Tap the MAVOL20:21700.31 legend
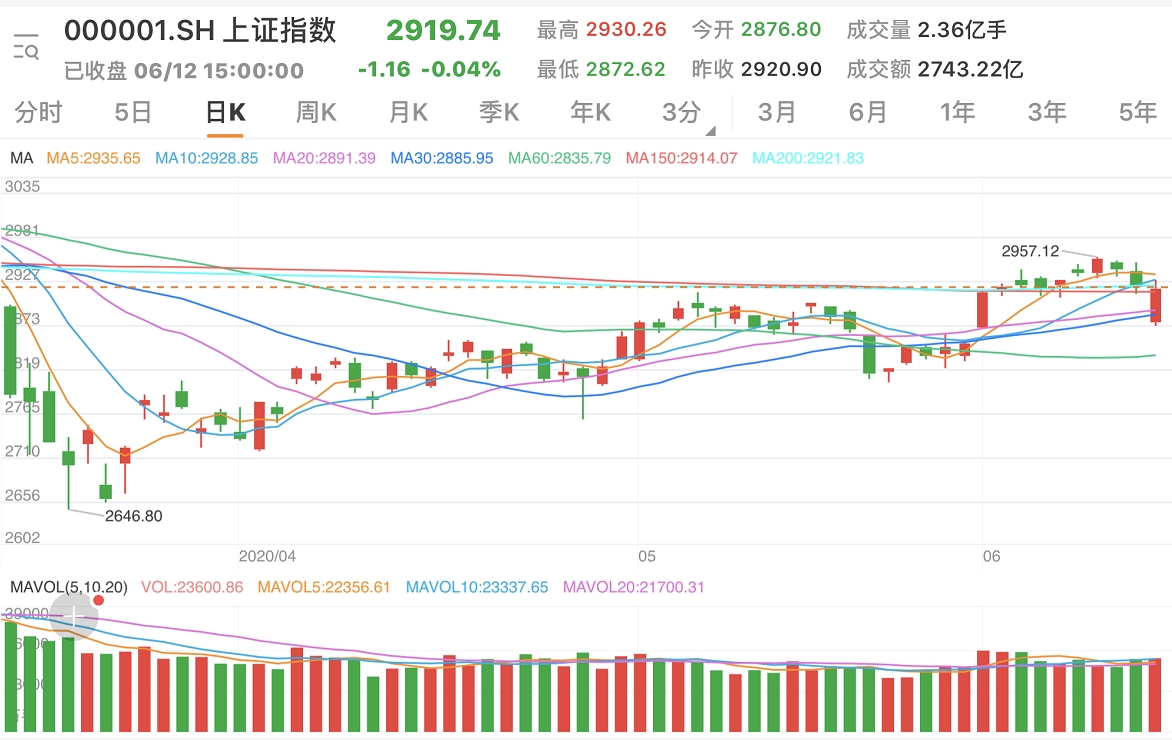This screenshot has width=1172, height=740. [633, 588]
